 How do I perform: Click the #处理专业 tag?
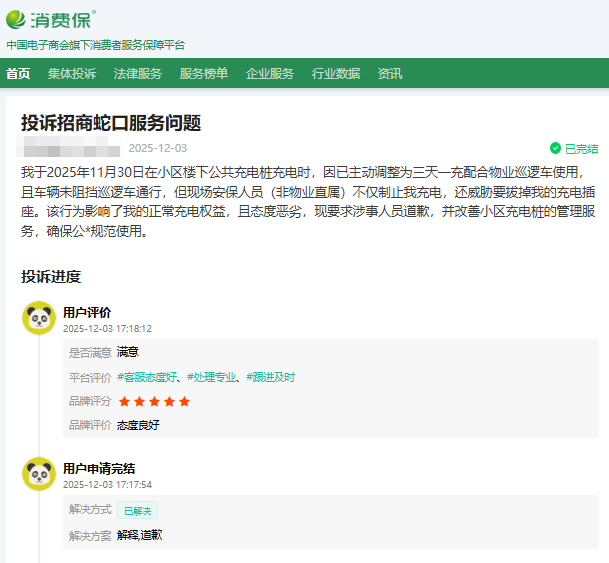click(212, 377)
